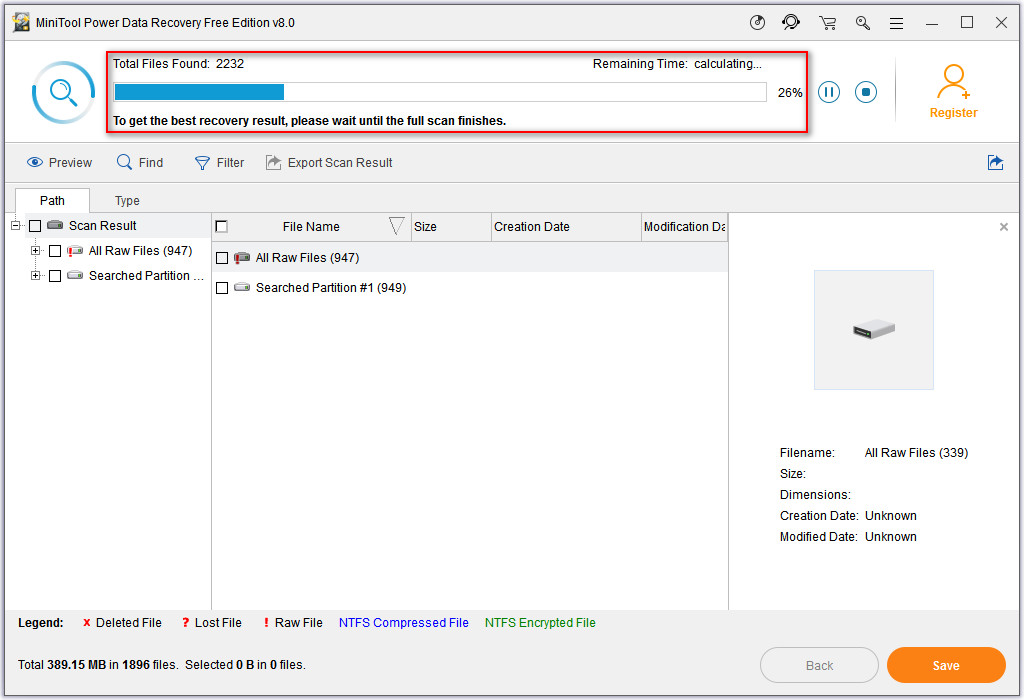
Task: Open the bootable media disc icon
Action: [x=757, y=23]
